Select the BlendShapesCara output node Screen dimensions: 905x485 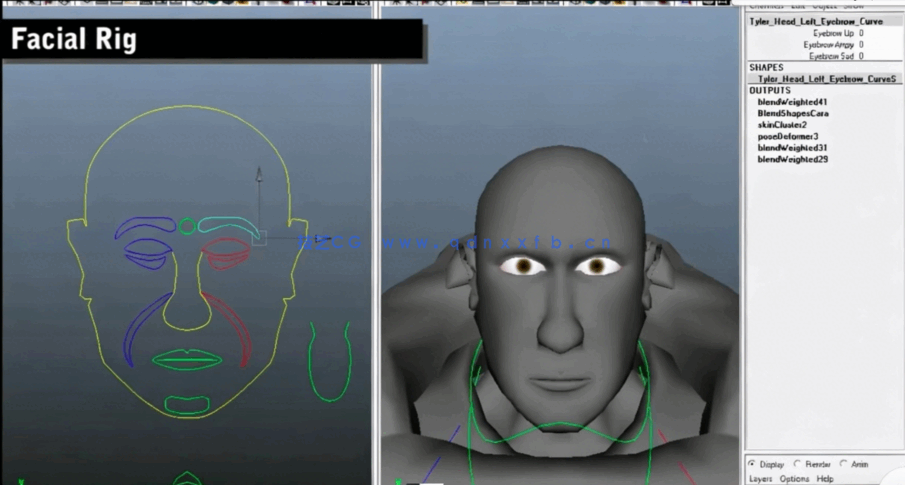(x=793, y=114)
